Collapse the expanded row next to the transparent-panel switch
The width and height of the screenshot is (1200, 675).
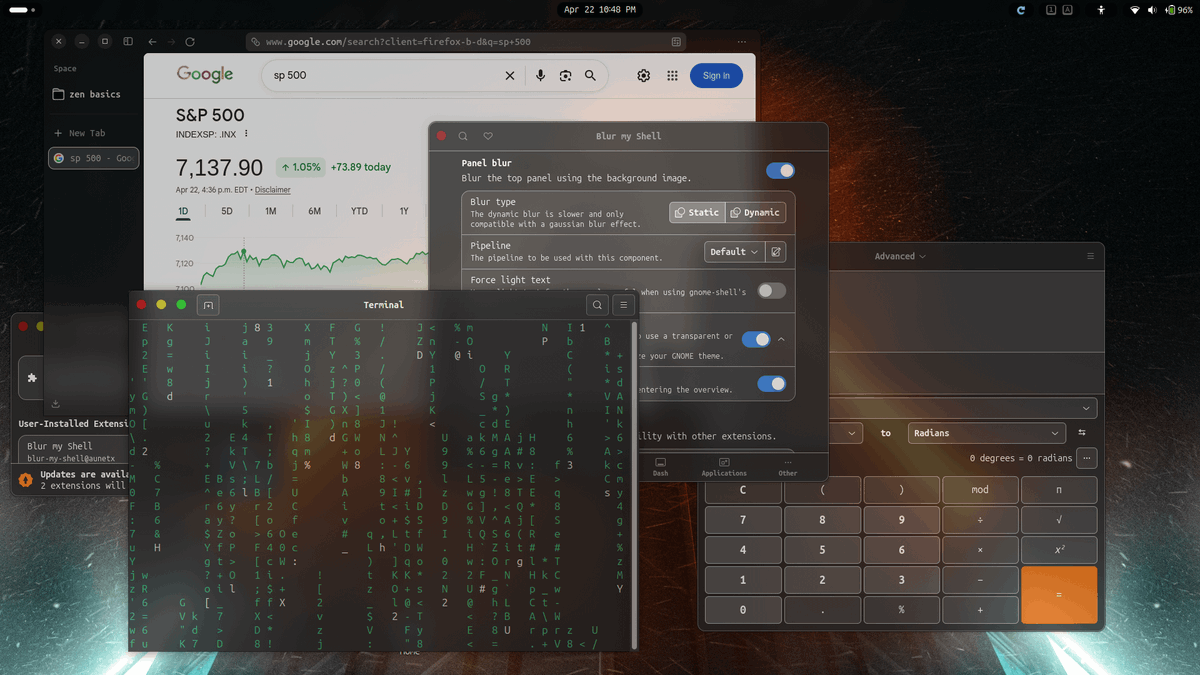[781, 339]
